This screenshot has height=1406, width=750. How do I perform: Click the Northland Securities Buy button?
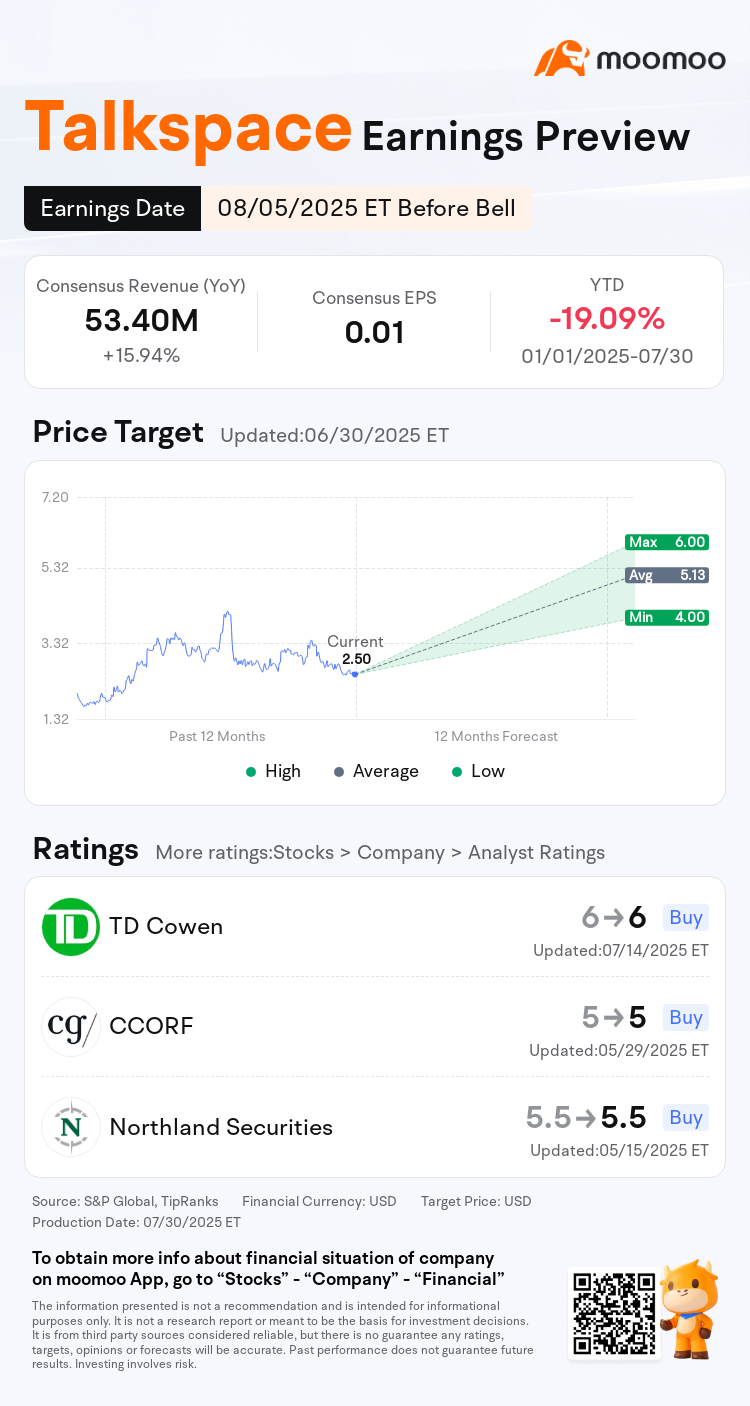tap(686, 1117)
